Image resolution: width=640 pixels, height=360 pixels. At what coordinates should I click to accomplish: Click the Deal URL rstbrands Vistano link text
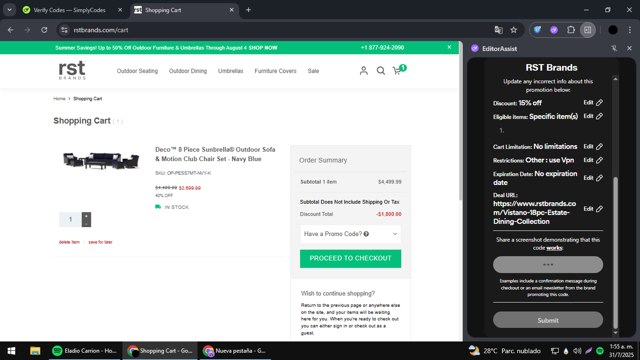534,212
